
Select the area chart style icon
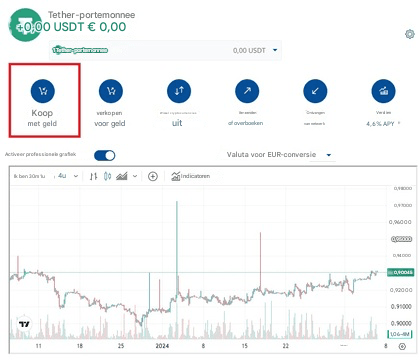(x=122, y=176)
